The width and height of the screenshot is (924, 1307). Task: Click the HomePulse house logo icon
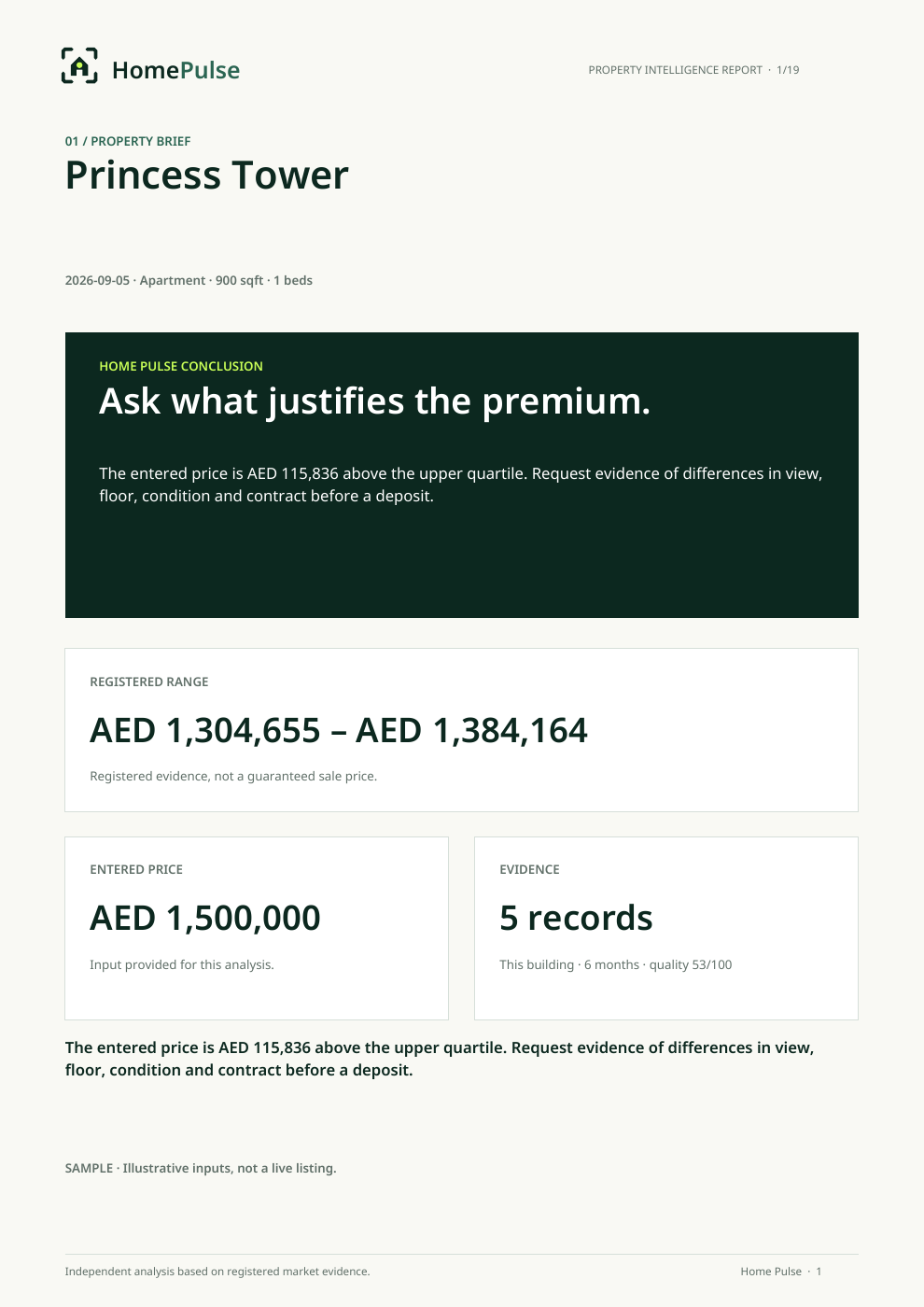click(x=79, y=65)
